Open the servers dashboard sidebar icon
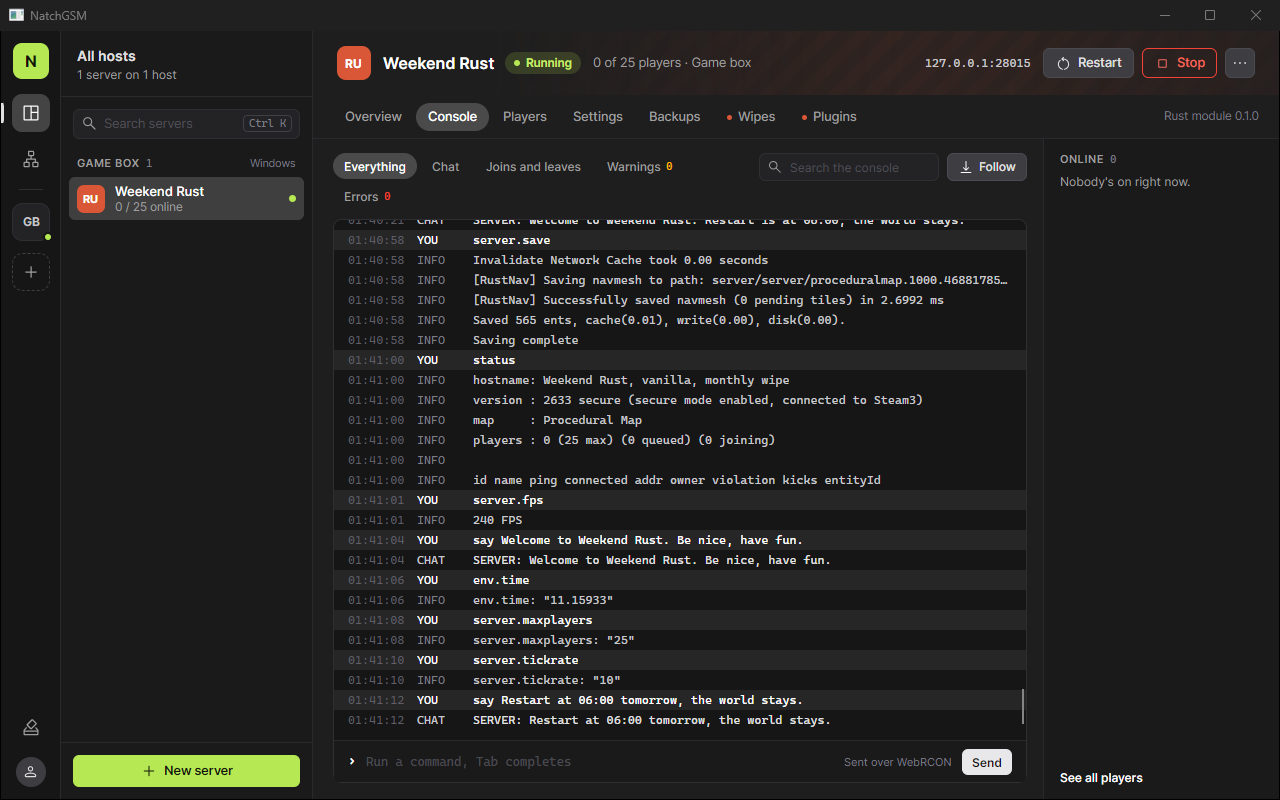Screen dimensions: 1280x800 pos(31,113)
